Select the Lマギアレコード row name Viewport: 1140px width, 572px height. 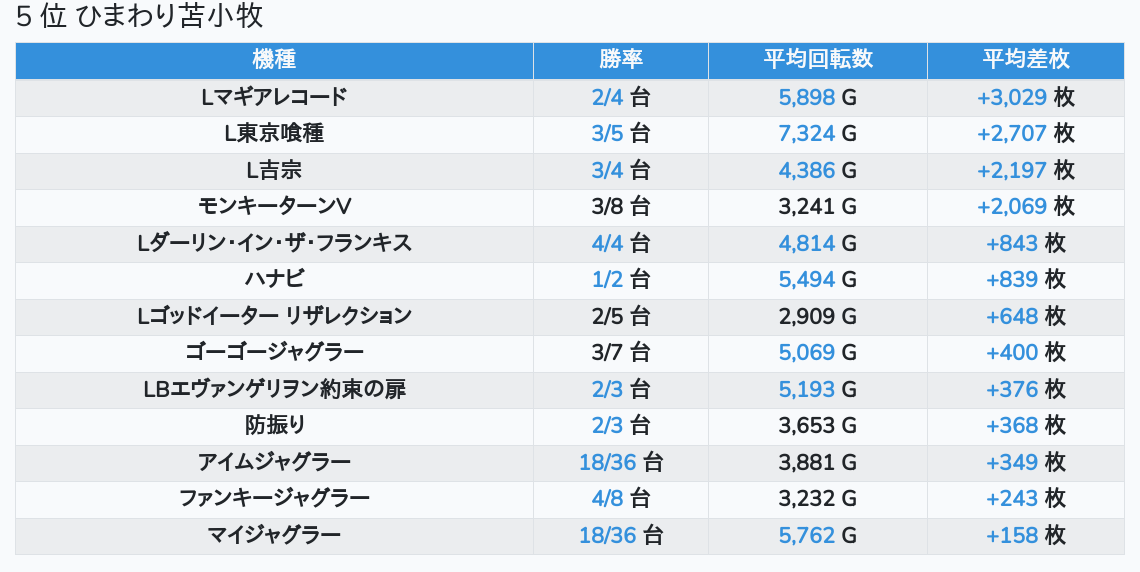click(x=274, y=97)
